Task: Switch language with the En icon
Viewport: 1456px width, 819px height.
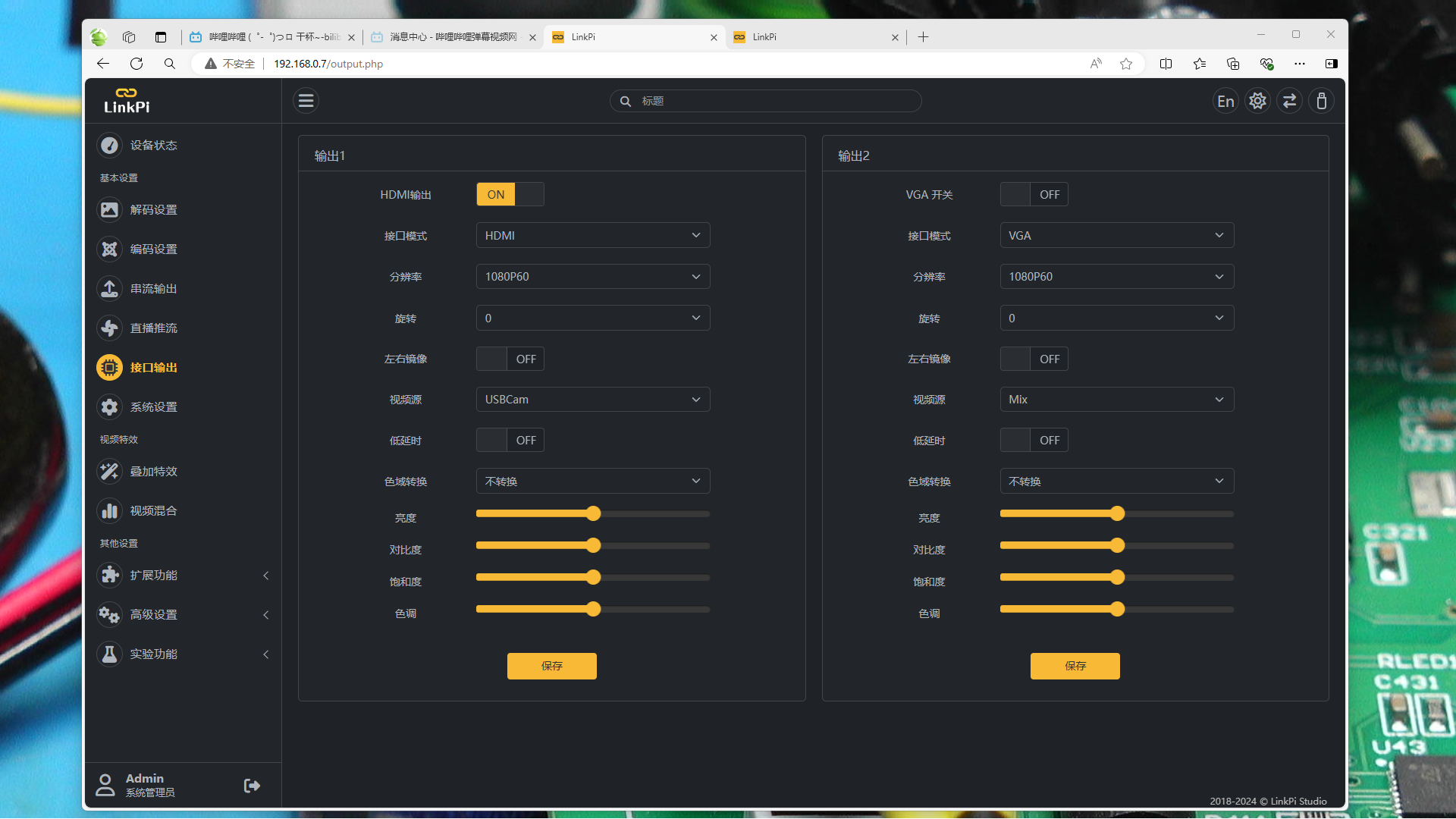Action: pos(1225,101)
